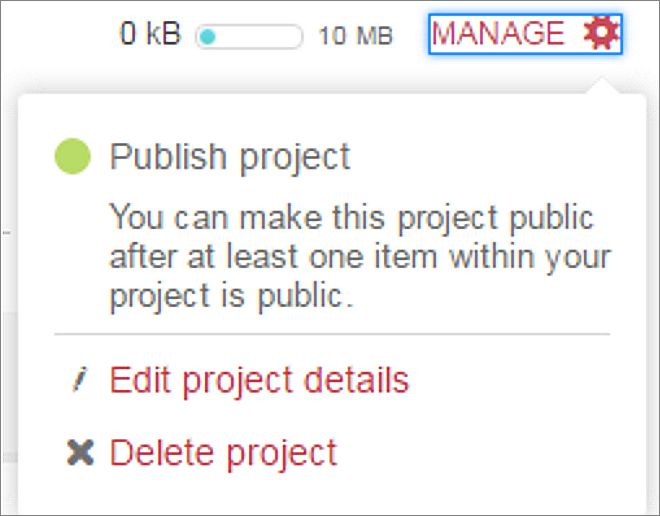The height and width of the screenshot is (516, 660).
Task: Click the teal dot in the storage bar
Action: click(x=208, y=37)
